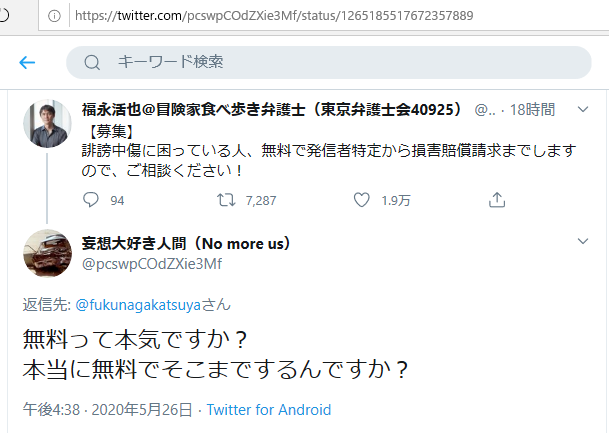This screenshot has width=609, height=433.
Task: View site information icon in address bar
Action: [53, 15]
